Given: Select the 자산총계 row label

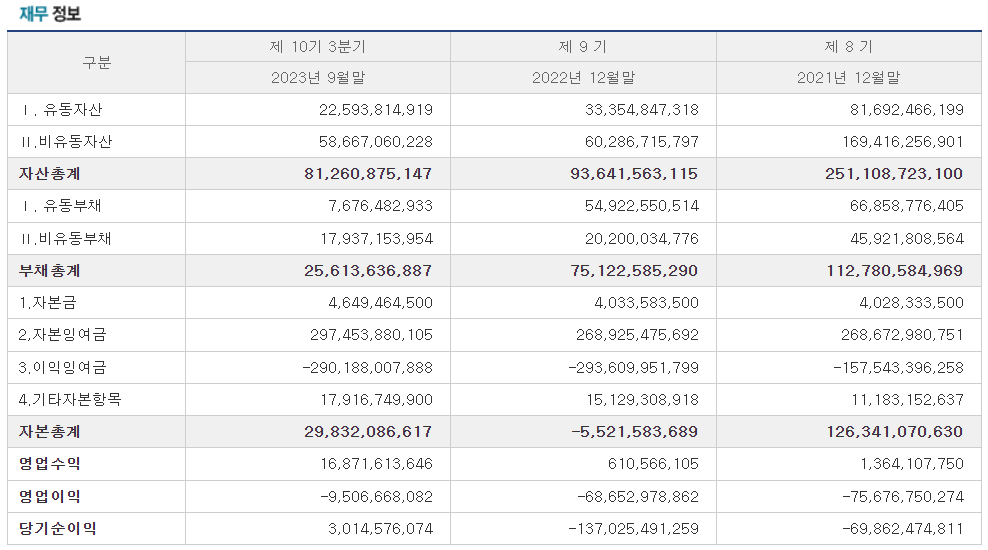Looking at the screenshot, I should pyautogui.click(x=50, y=174).
